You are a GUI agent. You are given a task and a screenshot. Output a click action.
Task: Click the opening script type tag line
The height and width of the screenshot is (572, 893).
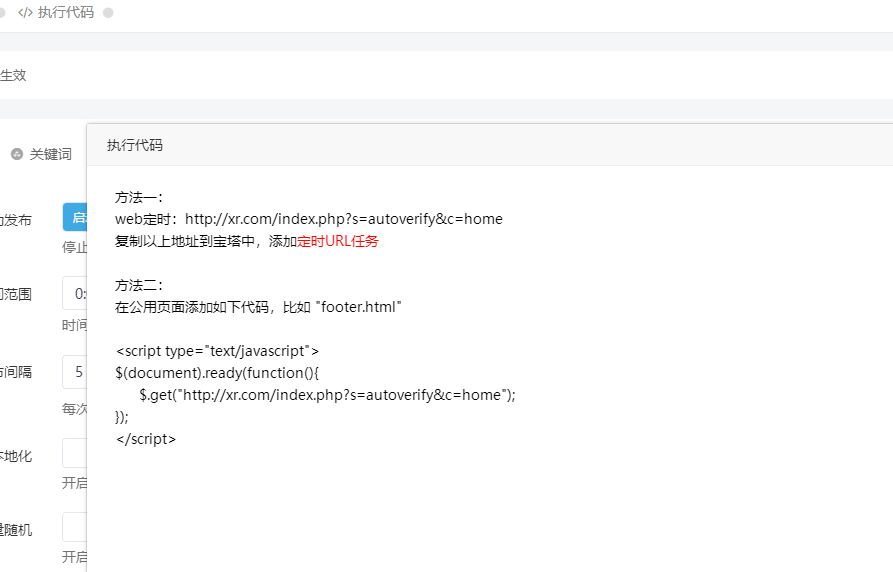coord(217,351)
